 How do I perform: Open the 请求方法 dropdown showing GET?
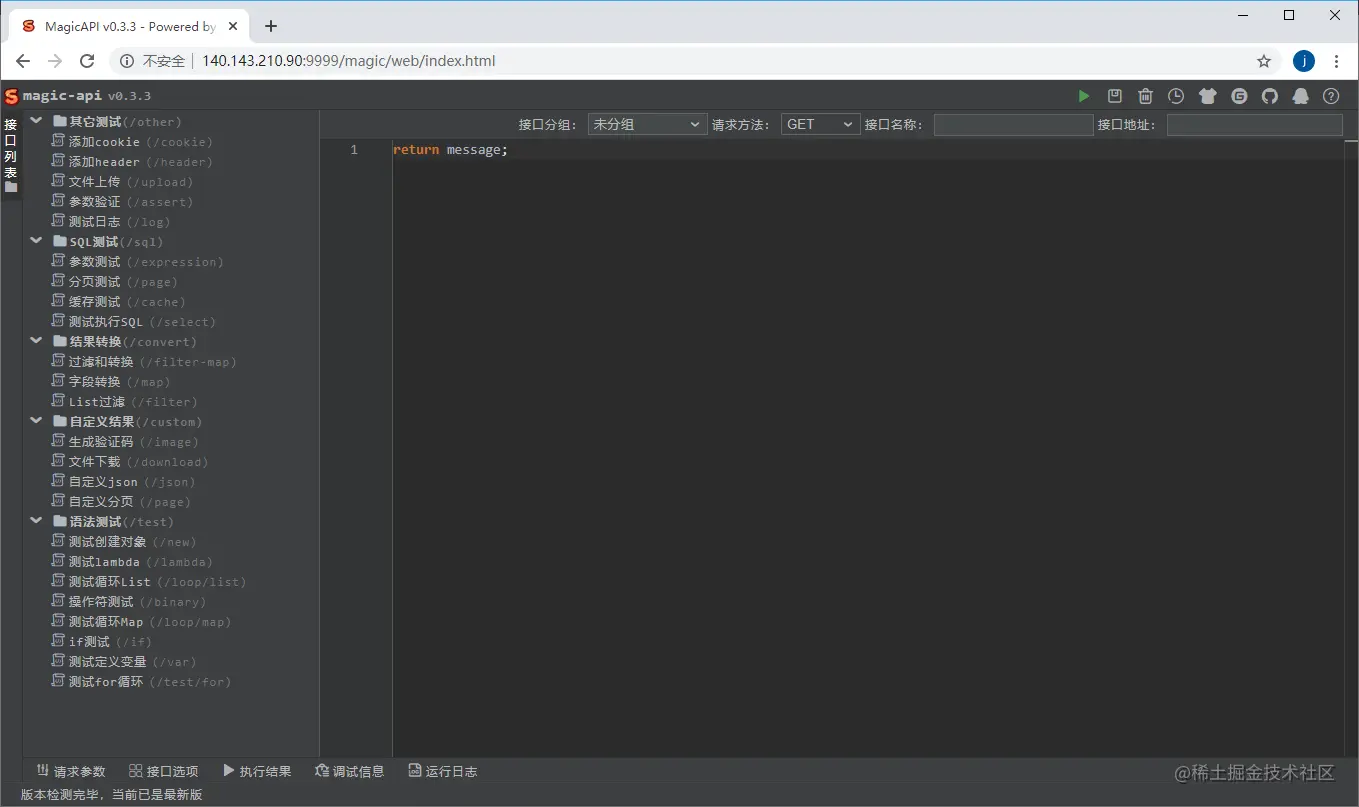[820, 124]
